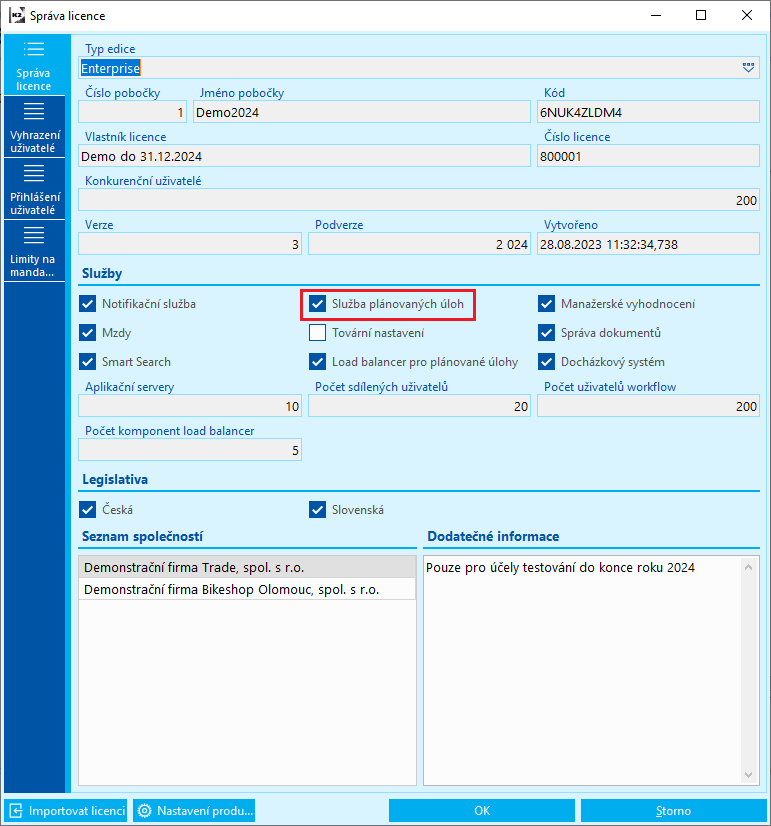The image size is (771, 826).
Task: Click the Vlastník licence field
Action: (304, 156)
